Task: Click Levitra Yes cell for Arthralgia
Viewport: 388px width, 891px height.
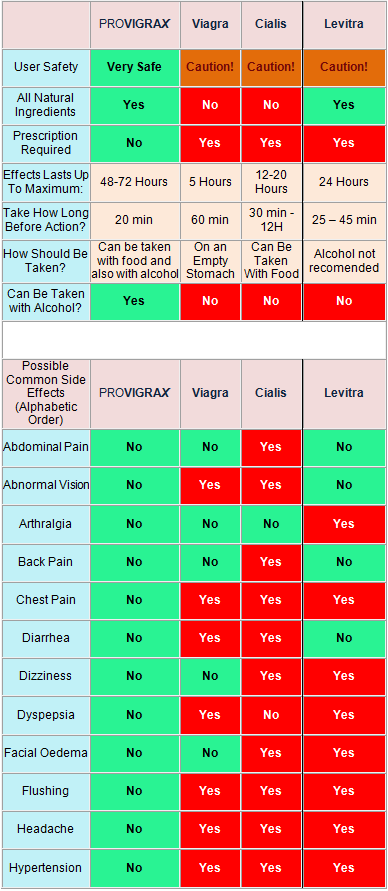Action: coord(344,524)
